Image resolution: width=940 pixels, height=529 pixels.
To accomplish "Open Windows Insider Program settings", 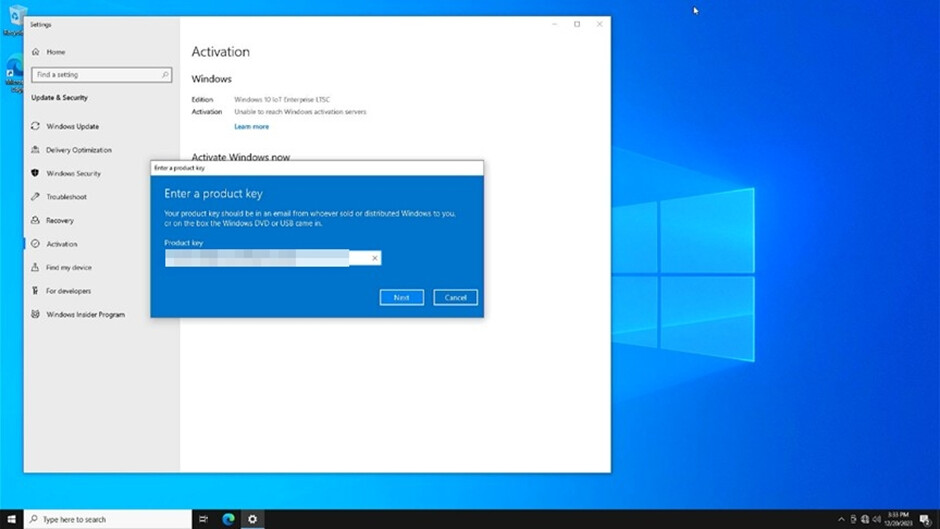I will click(x=86, y=314).
